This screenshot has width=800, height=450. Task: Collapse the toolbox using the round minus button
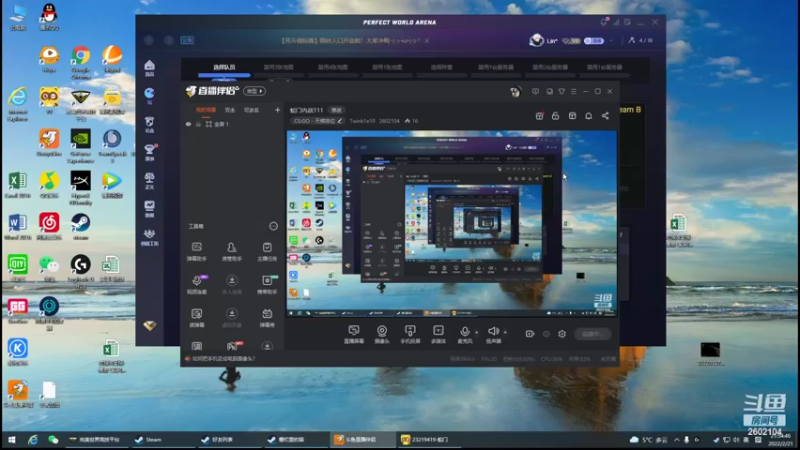pyautogui.click(x=273, y=226)
